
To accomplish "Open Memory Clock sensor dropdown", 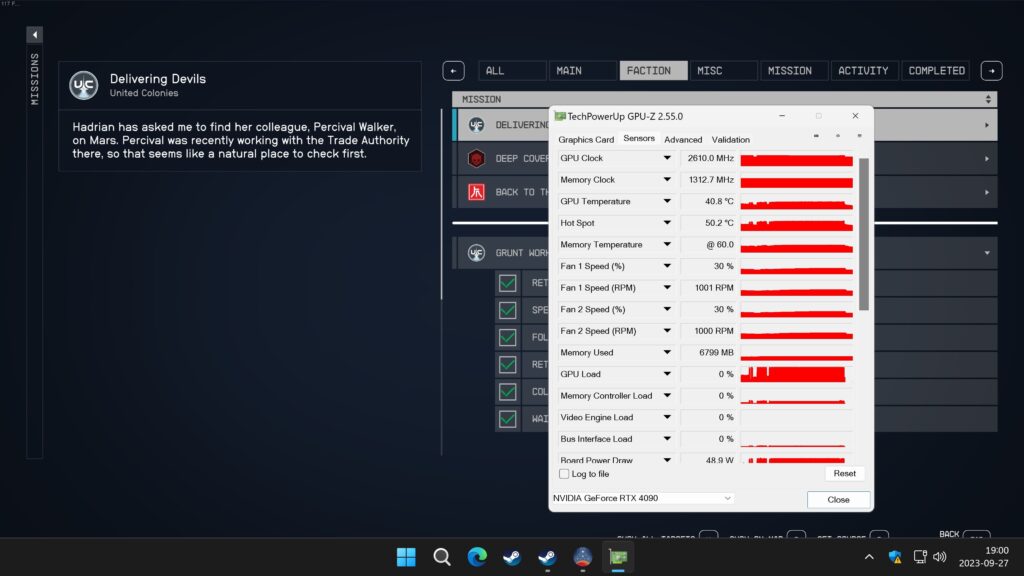I will coord(667,180).
